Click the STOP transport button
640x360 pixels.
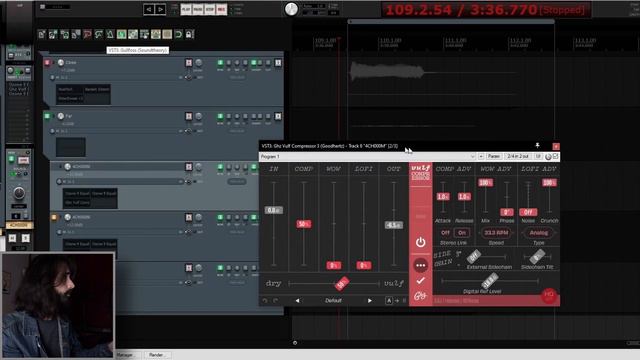(210, 9)
